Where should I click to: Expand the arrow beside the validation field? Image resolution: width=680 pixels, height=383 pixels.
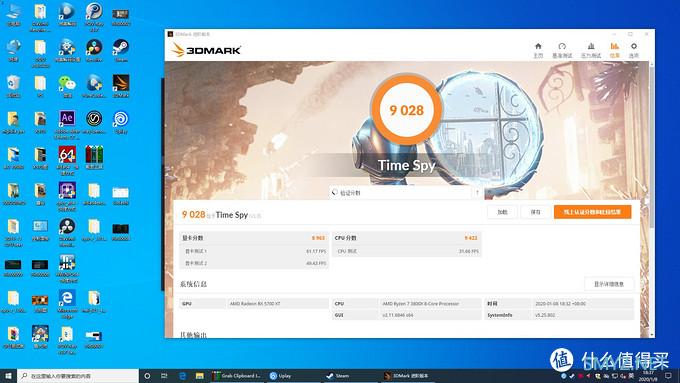pyautogui.click(x=477, y=193)
